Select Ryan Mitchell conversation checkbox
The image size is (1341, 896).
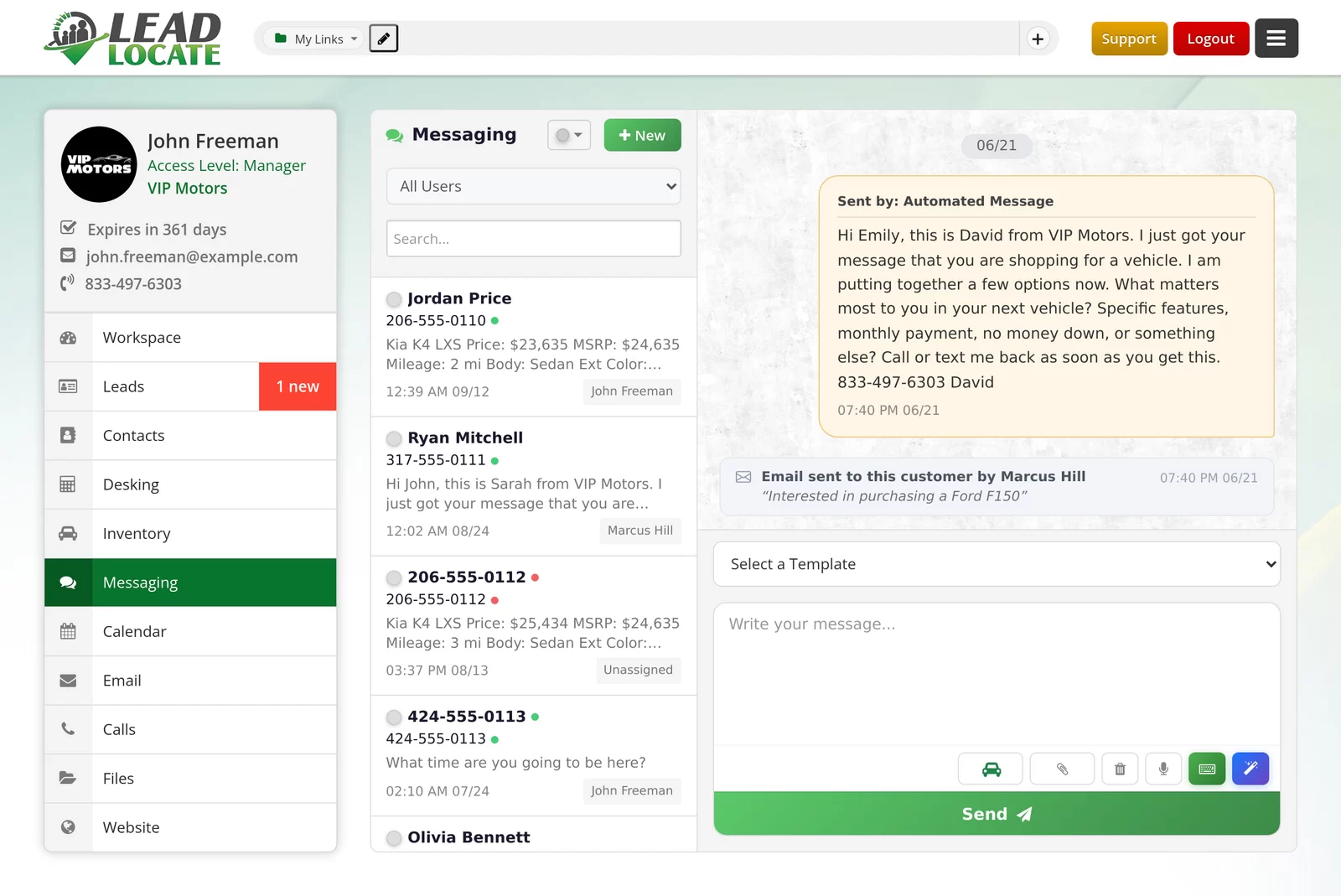point(394,438)
